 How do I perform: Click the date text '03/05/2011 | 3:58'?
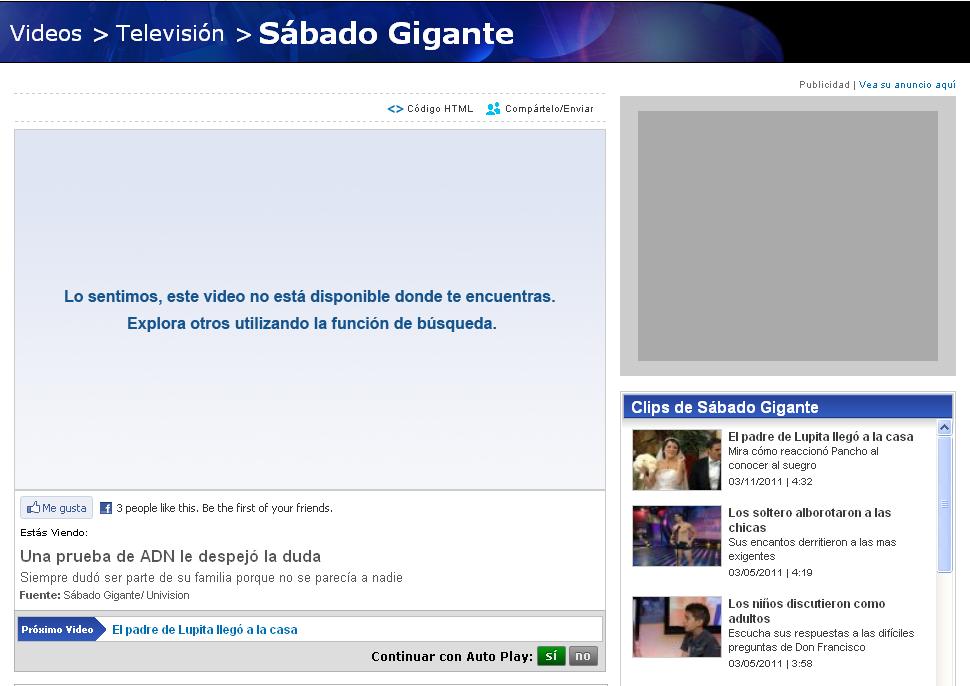click(x=770, y=664)
